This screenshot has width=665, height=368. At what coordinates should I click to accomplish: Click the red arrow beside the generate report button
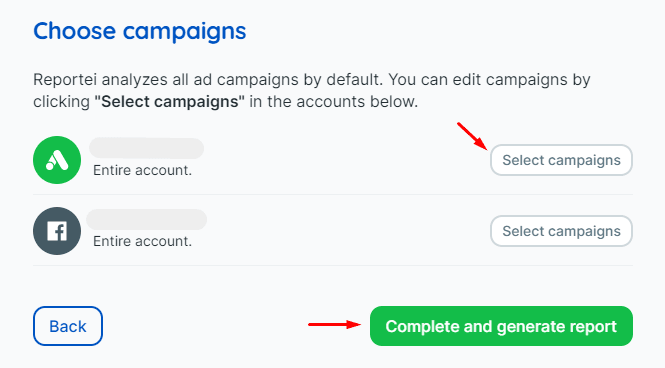(x=334, y=325)
